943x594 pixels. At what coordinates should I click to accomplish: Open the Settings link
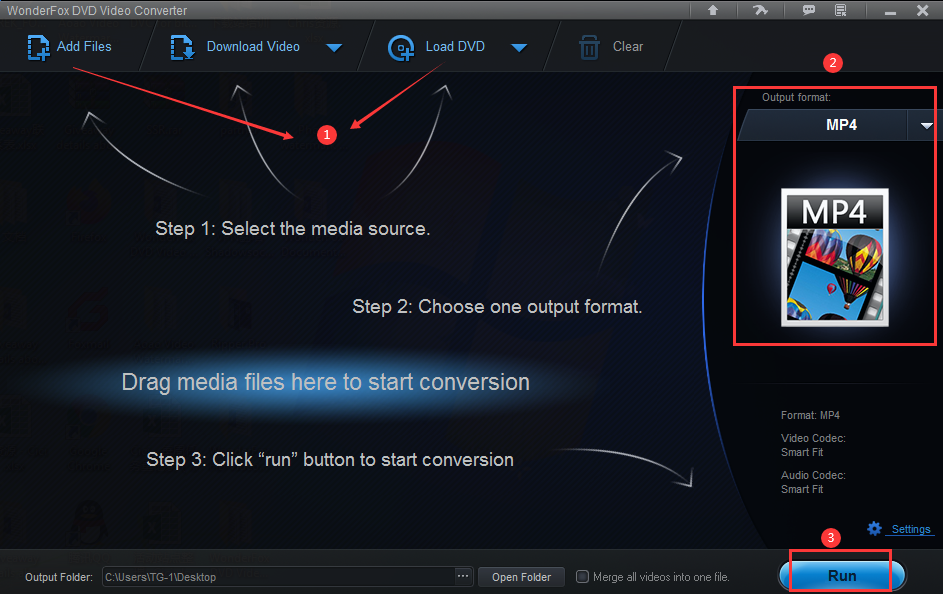[x=911, y=529]
